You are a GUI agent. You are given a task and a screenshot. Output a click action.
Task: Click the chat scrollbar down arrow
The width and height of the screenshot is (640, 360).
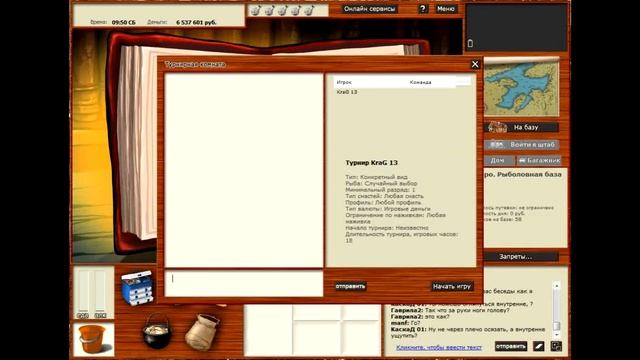click(x=556, y=335)
